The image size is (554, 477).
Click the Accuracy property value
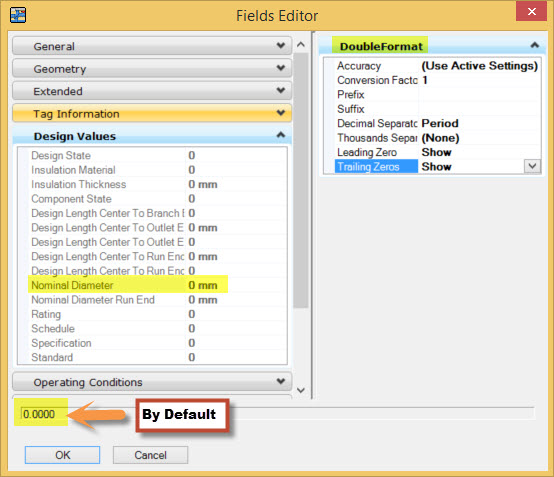coord(479,66)
